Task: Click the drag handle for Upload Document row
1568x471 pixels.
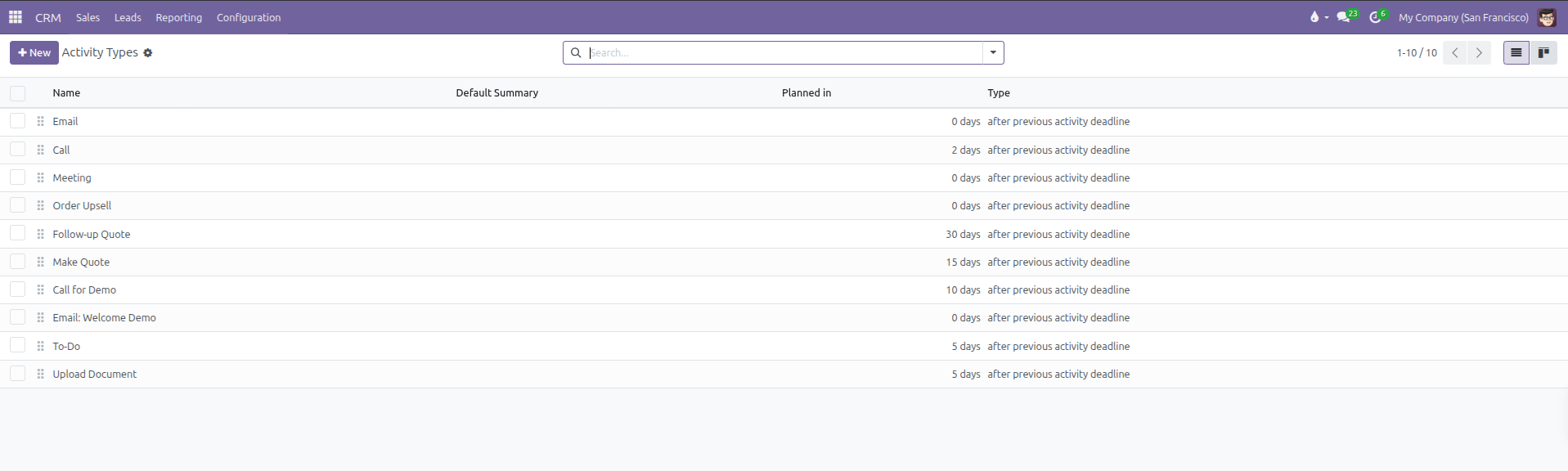Action: coord(41,375)
